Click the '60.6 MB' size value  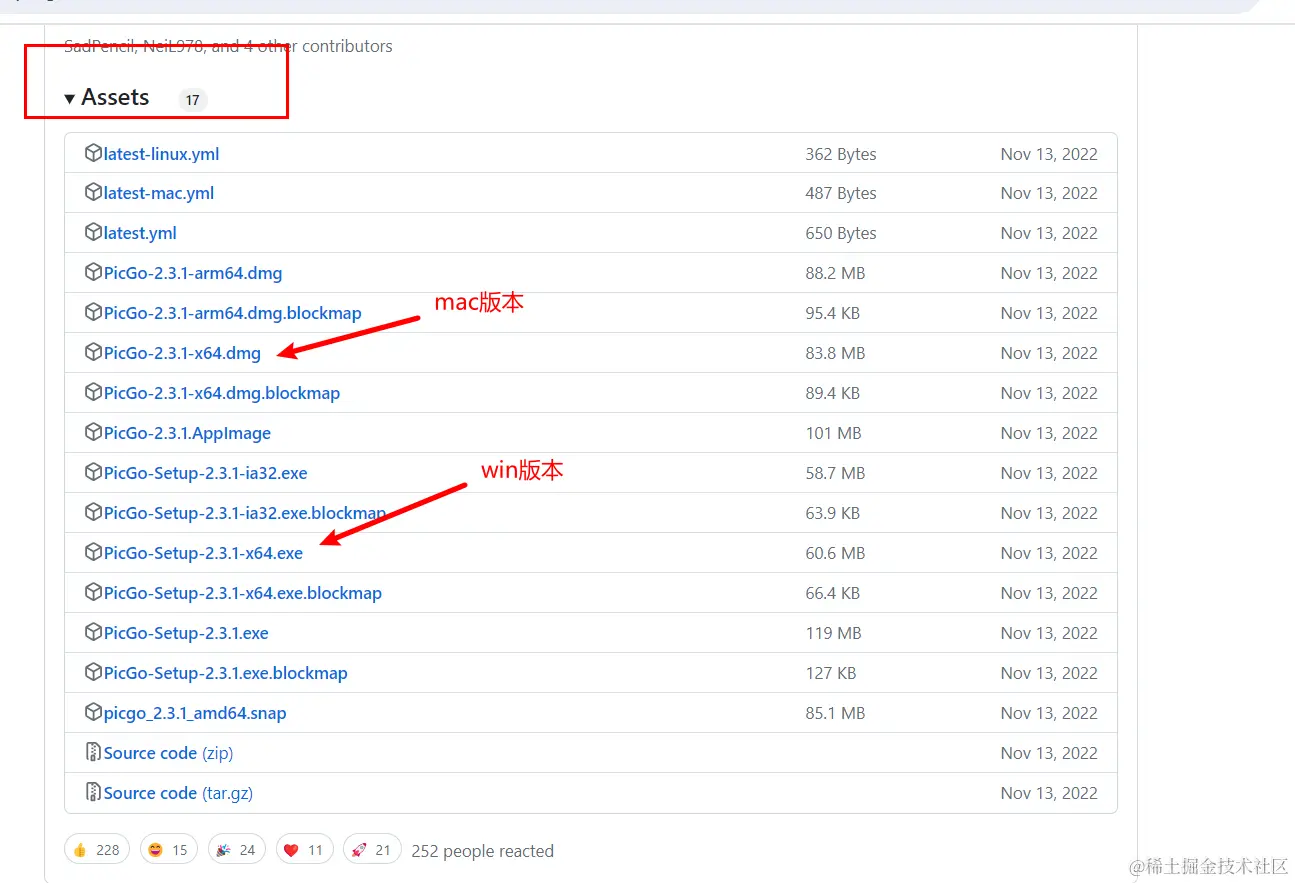(x=835, y=553)
